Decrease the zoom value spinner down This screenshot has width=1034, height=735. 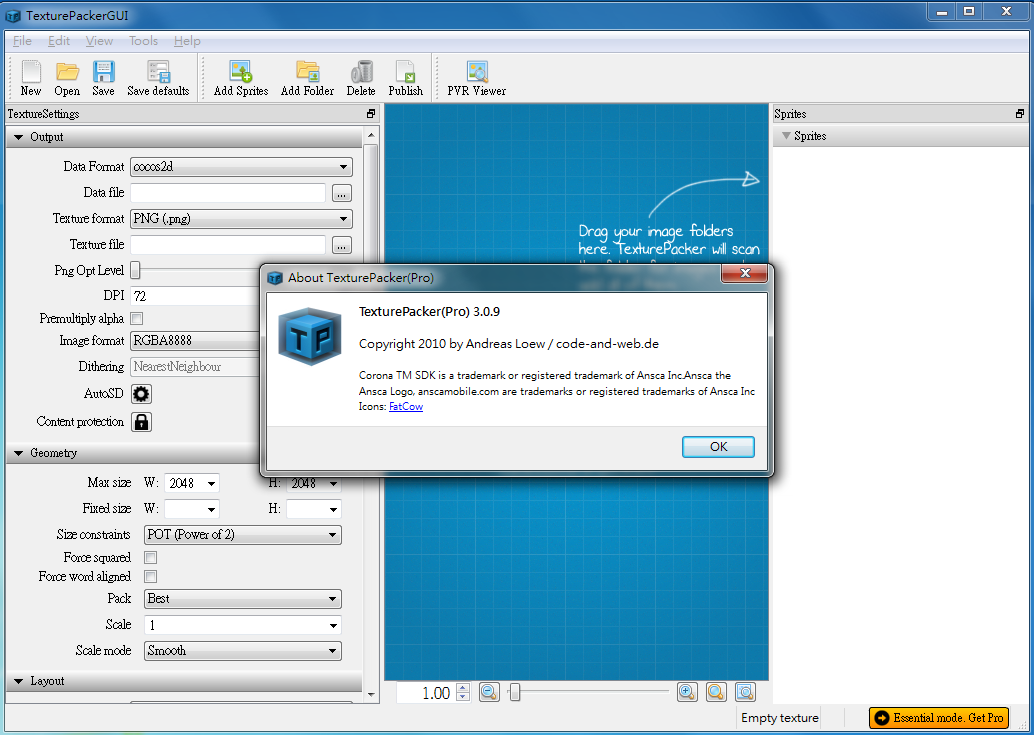point(463,697)
